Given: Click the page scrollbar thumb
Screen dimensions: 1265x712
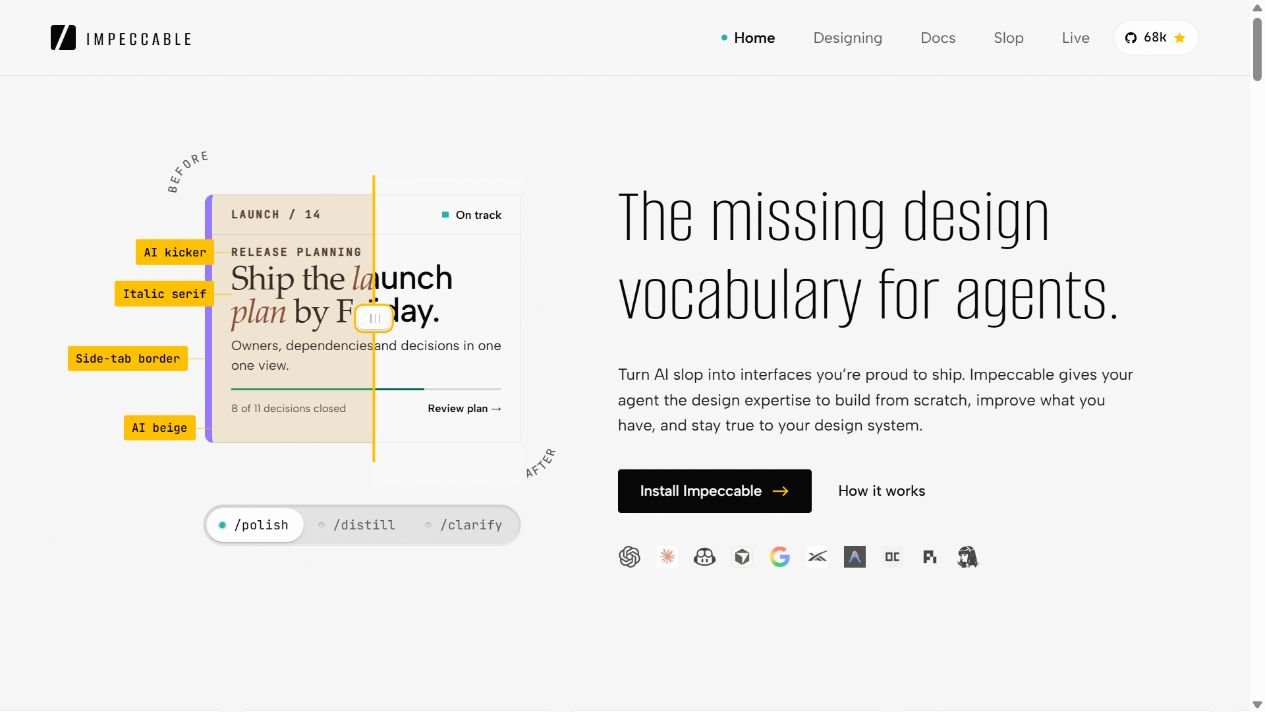Looking at the screenshot, I should tap(1257, 47).
